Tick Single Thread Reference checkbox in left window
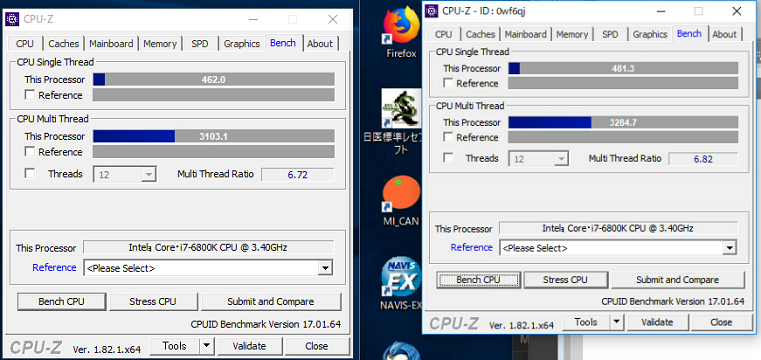Screen dimensions: 761x360 [30, 95]
